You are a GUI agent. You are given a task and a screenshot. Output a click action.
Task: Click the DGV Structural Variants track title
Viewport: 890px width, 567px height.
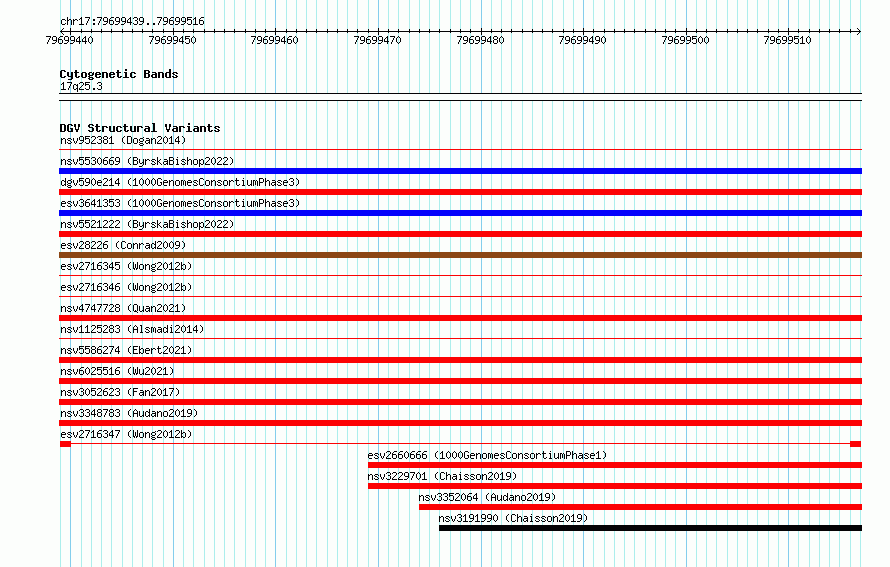point(140,128)
